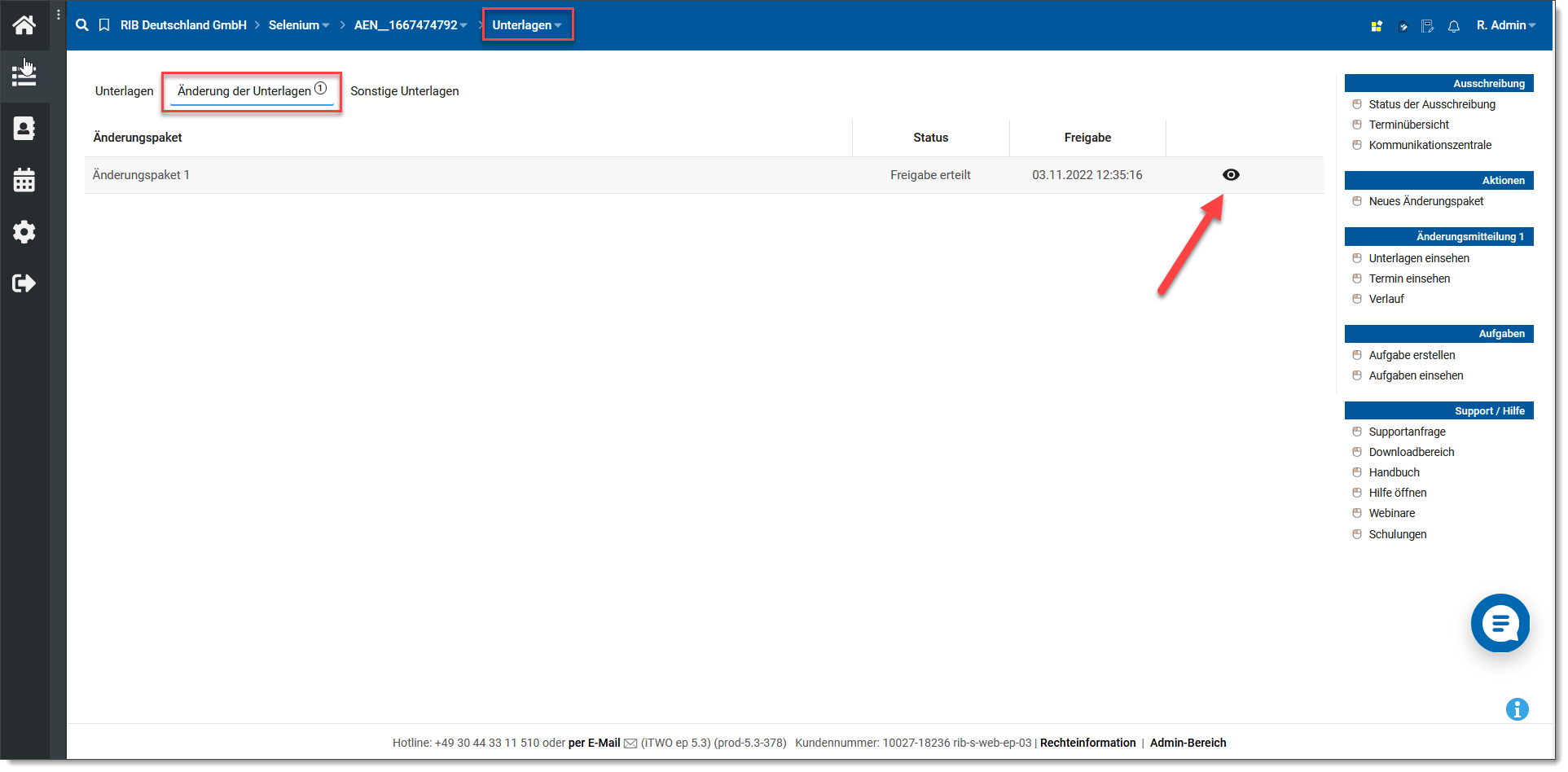Expand the Selenium breadcrumb dropdown
Viewport: 1568px width, 772px height.
point(298,25)
